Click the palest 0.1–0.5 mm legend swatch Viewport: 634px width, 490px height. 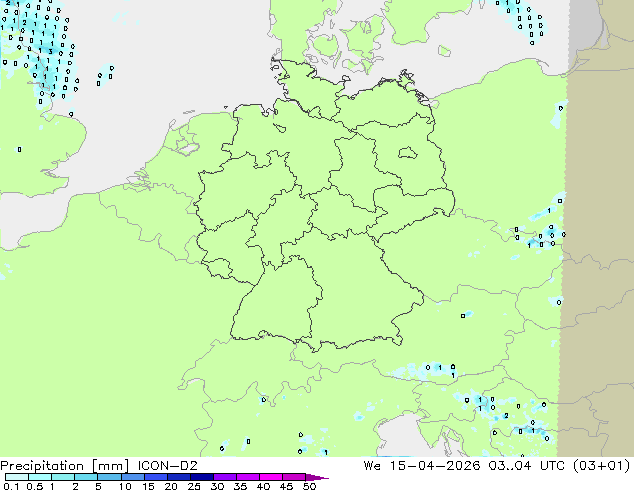coord(17,477)
